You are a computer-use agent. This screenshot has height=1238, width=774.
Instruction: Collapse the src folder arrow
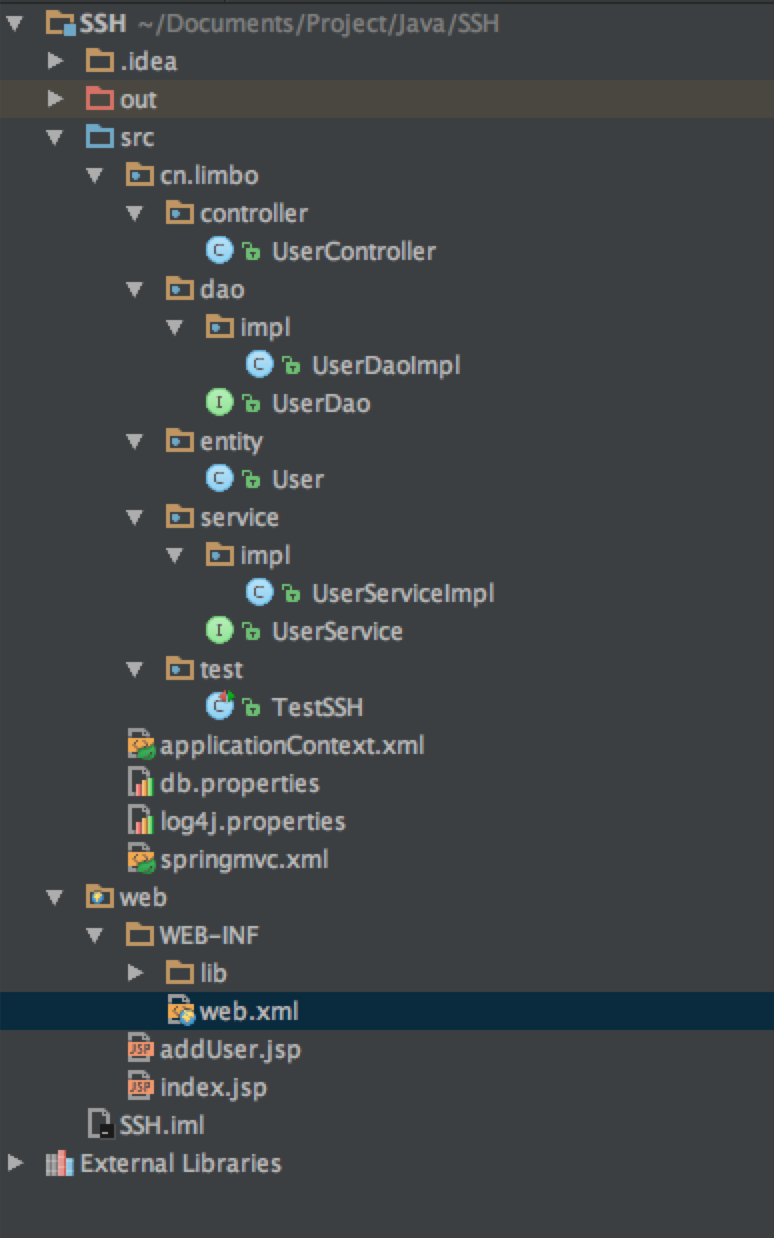point(55,137)
